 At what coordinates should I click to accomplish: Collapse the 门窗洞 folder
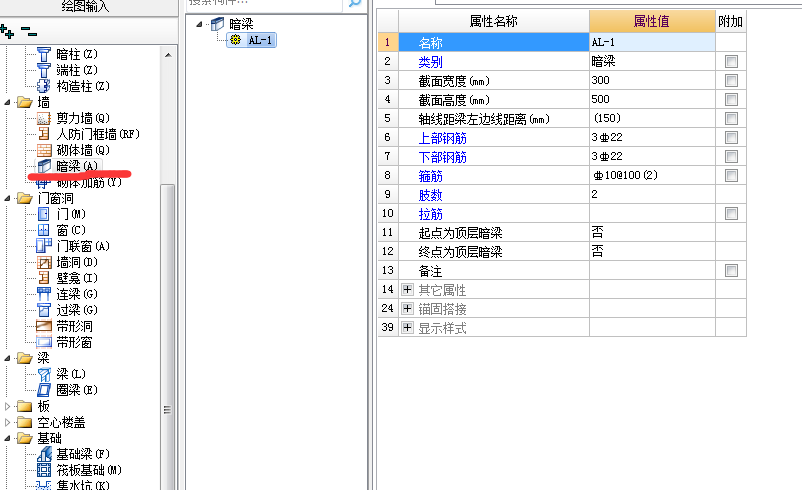pos(7,198)
